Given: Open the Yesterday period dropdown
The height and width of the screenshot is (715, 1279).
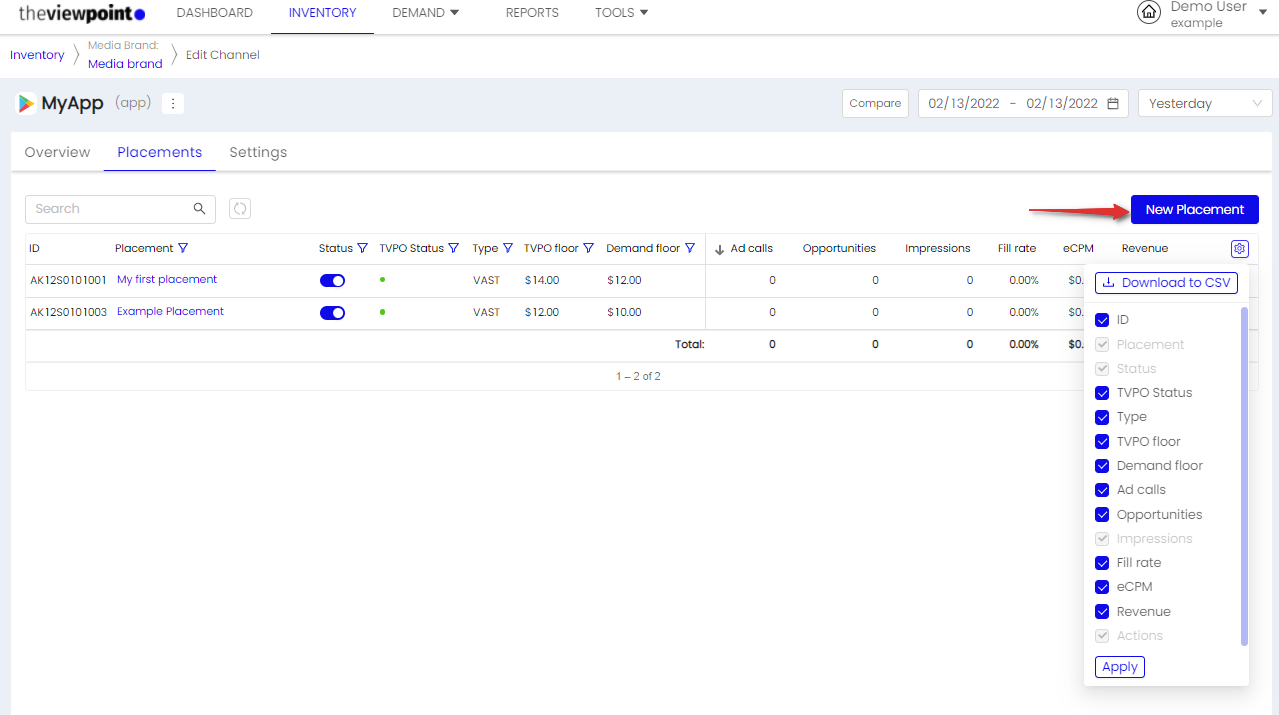Looking at the screenshot, I should pos(1205,103).
